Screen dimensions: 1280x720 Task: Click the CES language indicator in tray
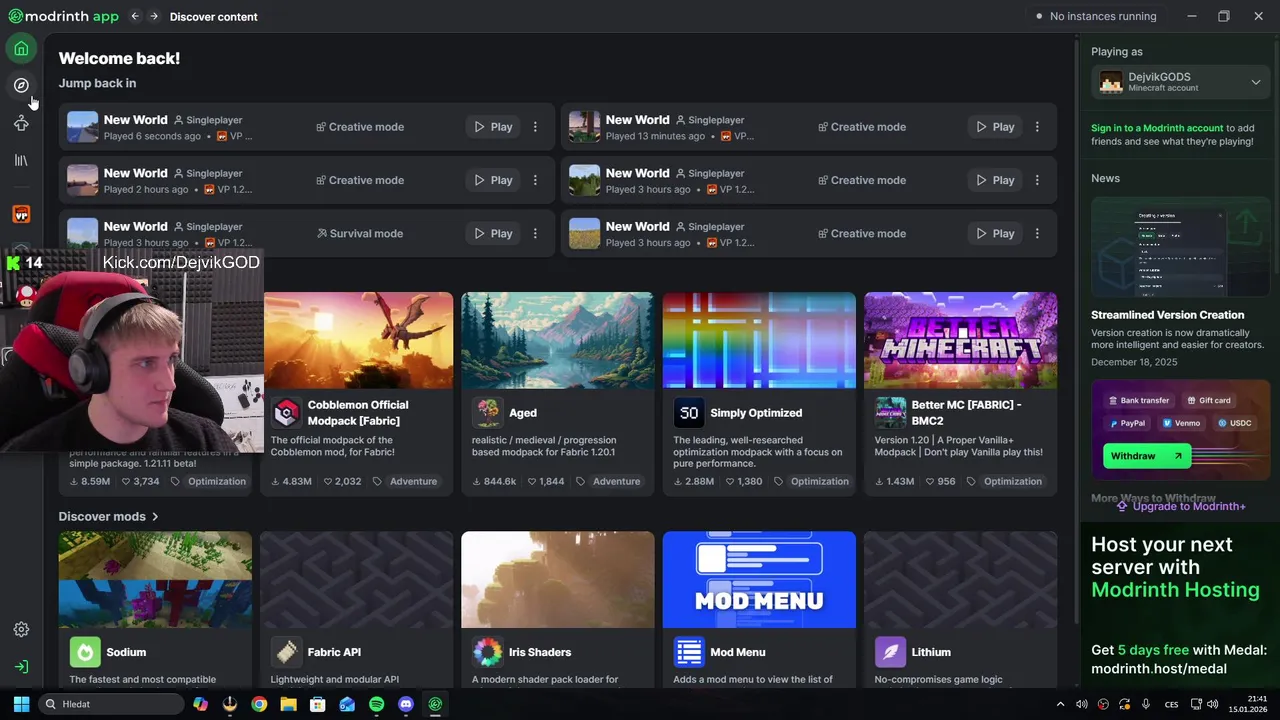tap(1171, 704)
